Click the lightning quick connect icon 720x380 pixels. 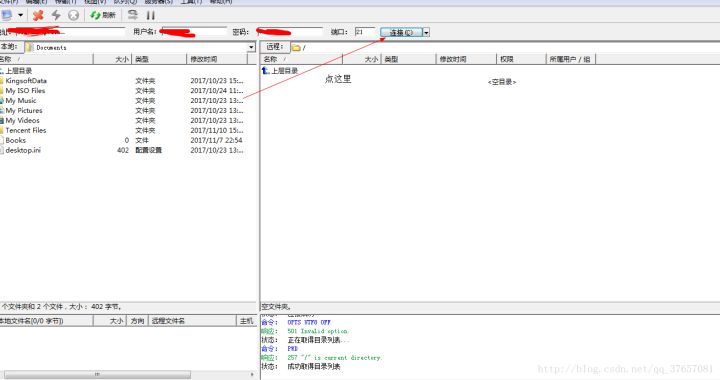56,15
